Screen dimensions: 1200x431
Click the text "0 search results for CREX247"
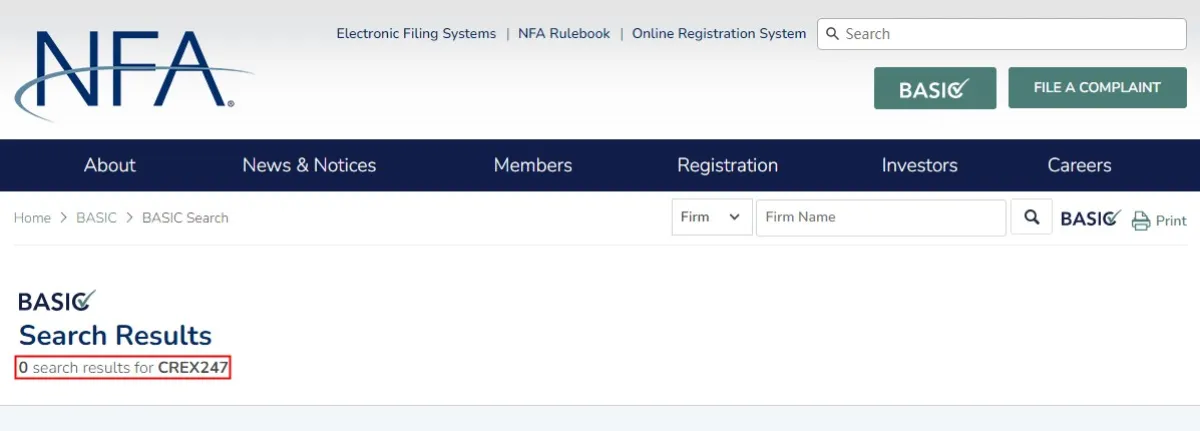[124, 368]
